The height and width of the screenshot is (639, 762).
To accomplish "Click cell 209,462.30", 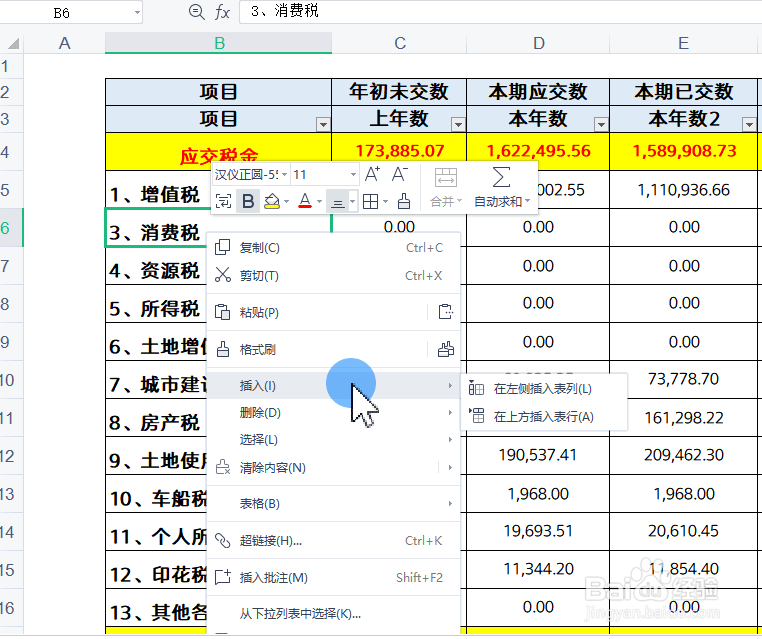I will coord(684,455).
